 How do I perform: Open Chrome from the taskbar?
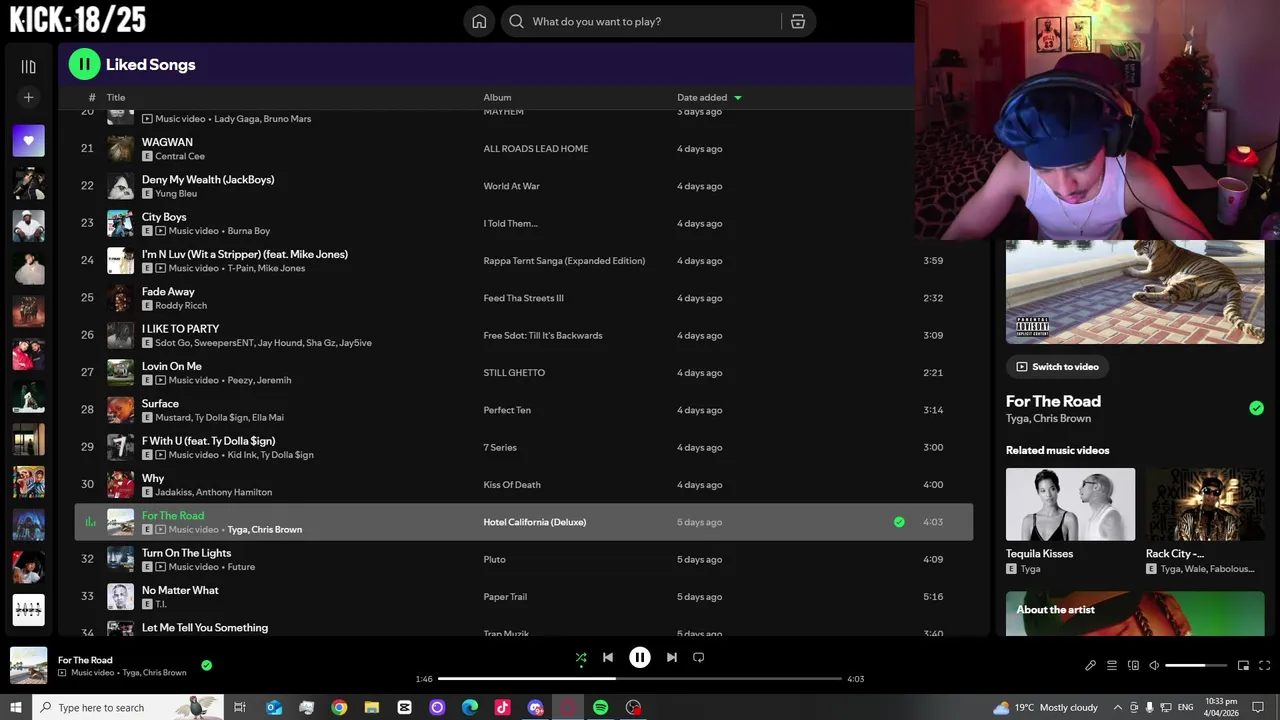(339, 707)
